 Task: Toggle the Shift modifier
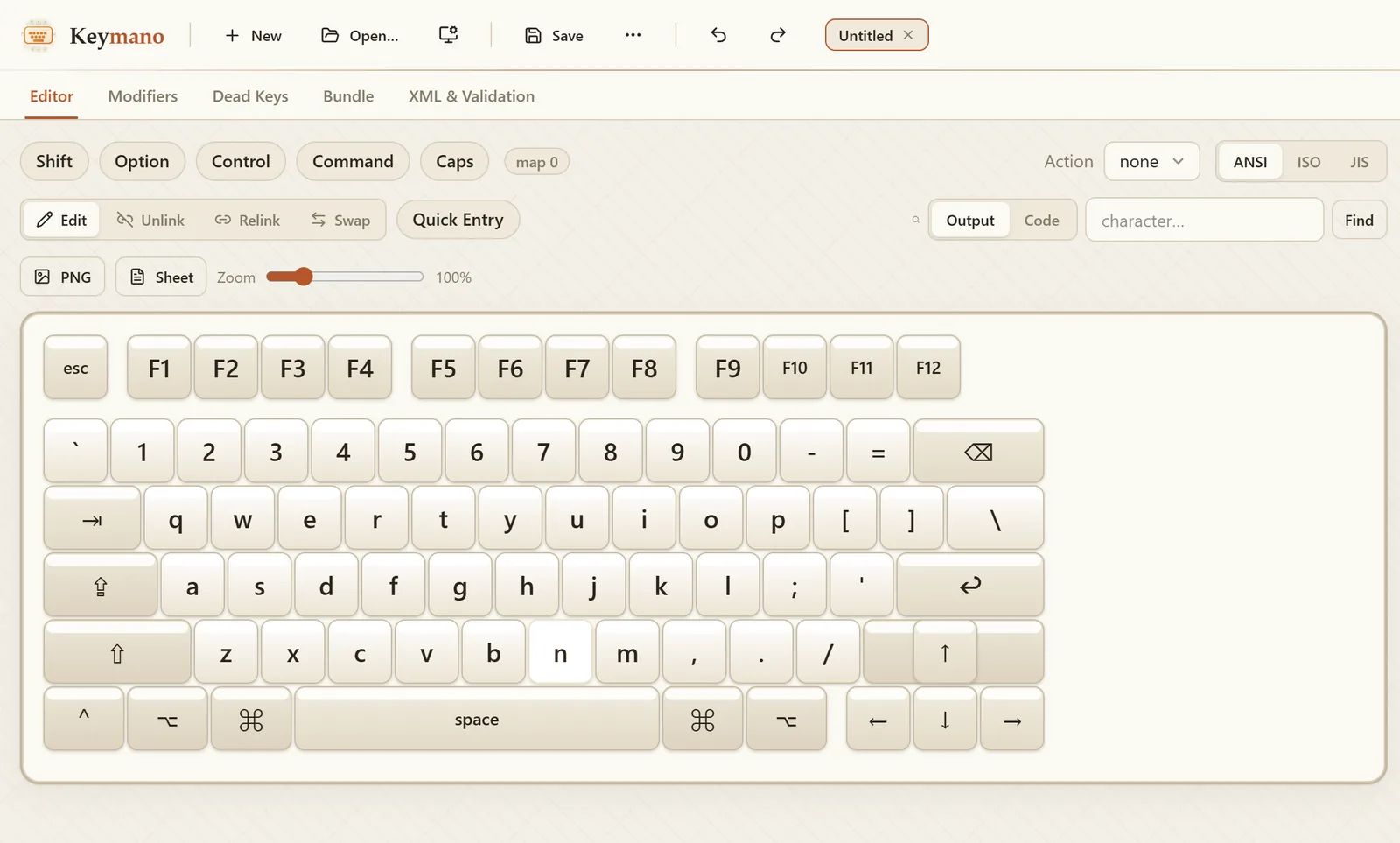[54, 161]
